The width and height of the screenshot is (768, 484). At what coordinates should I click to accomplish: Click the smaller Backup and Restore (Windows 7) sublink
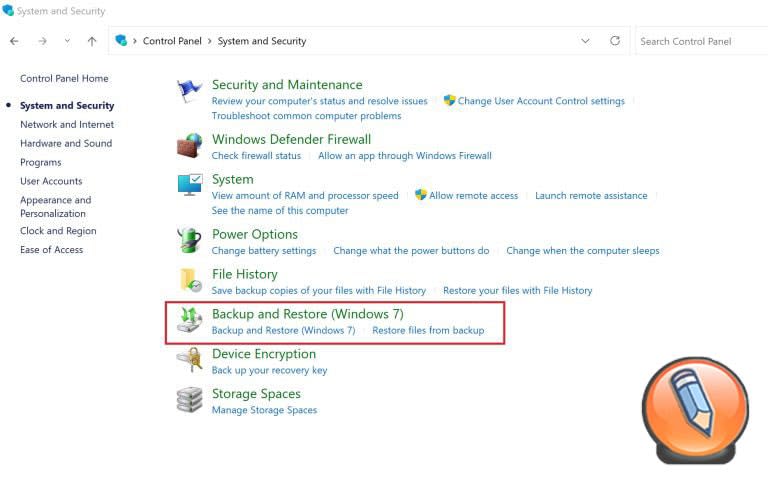284,330
